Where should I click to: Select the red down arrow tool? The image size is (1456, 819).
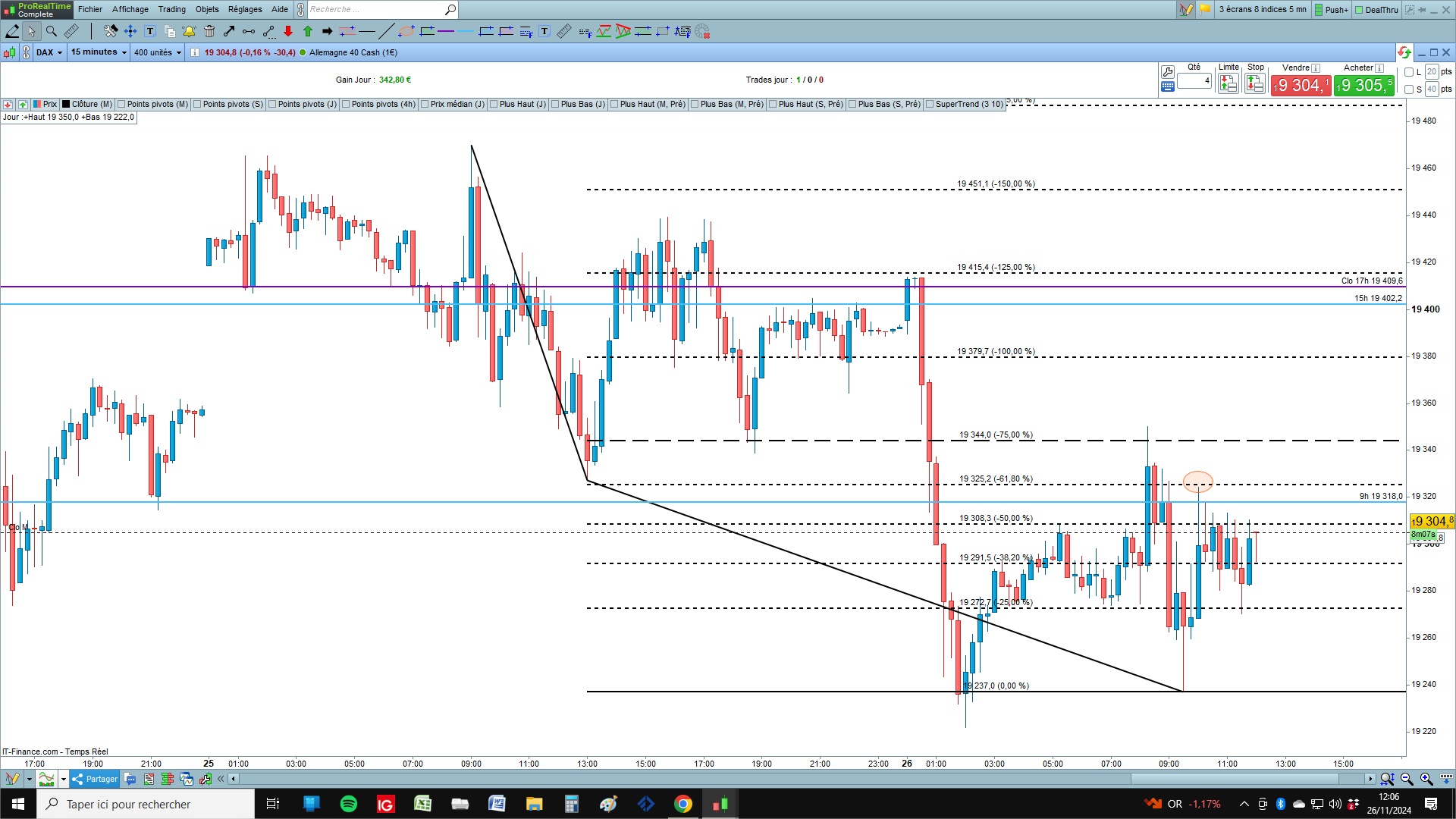click(288, 31)
